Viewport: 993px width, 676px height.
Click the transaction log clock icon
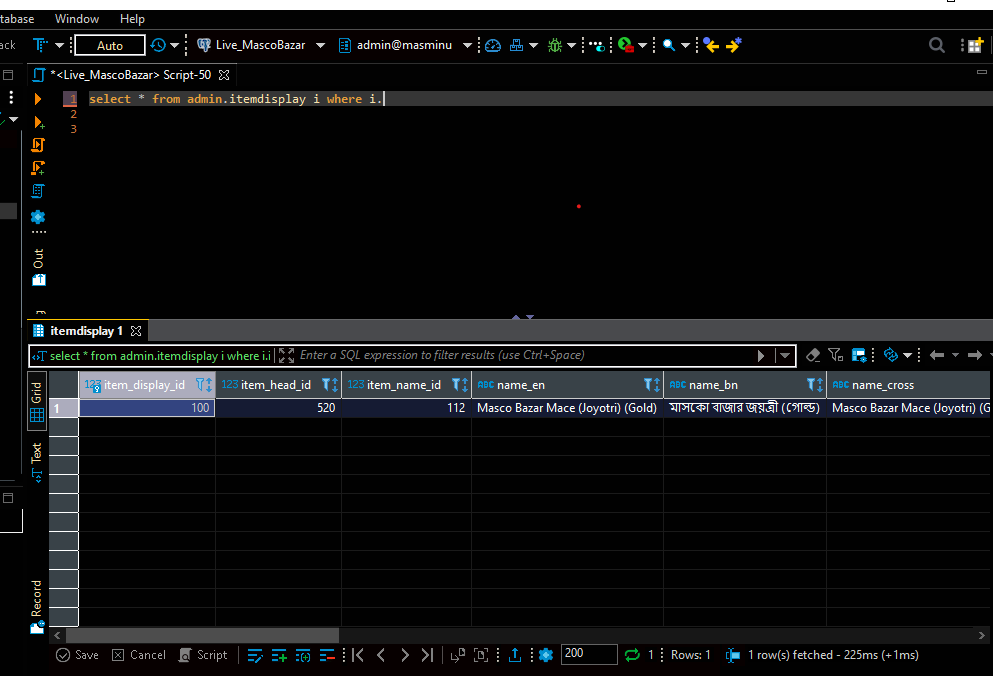coord(158,45)
